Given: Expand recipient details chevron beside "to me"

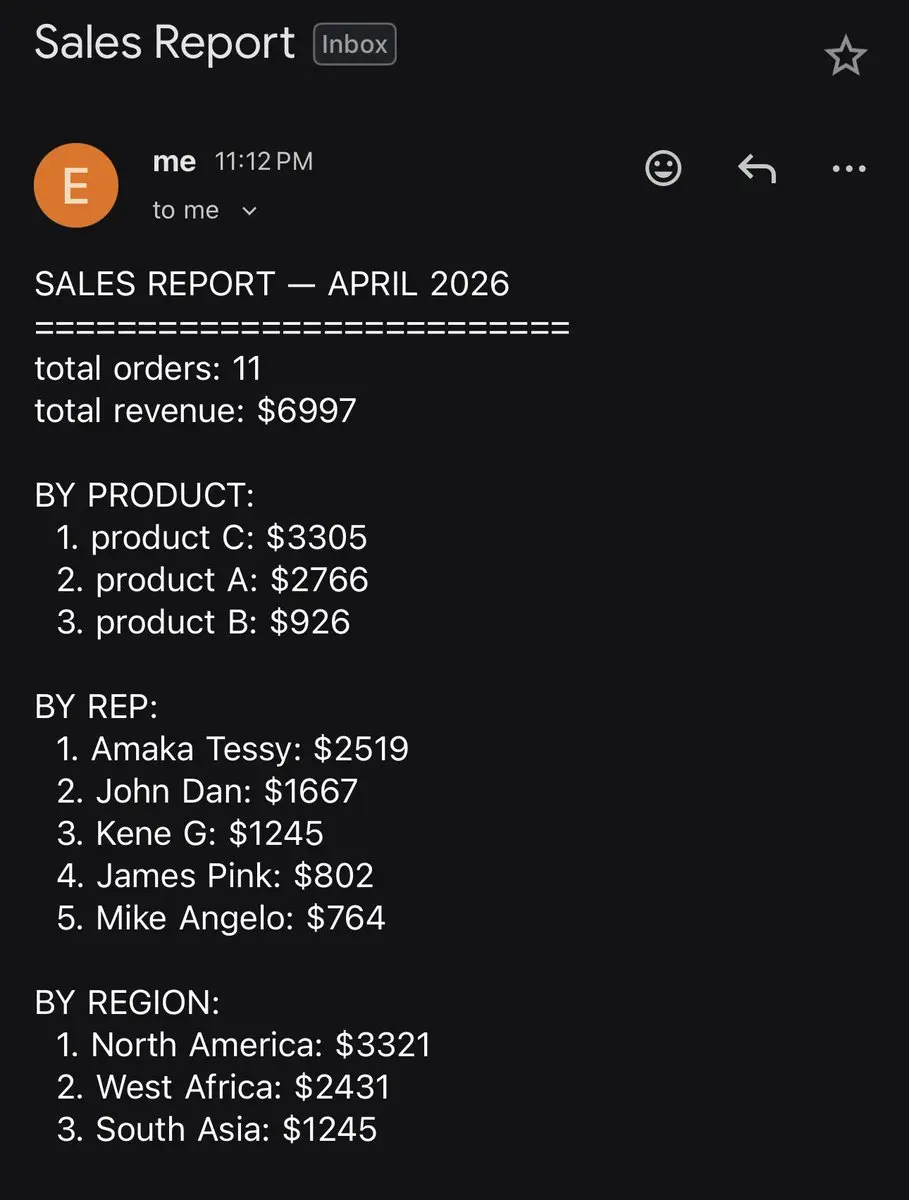Looking at the screenshot, I should pyautogui.click(x=250, y=211).
